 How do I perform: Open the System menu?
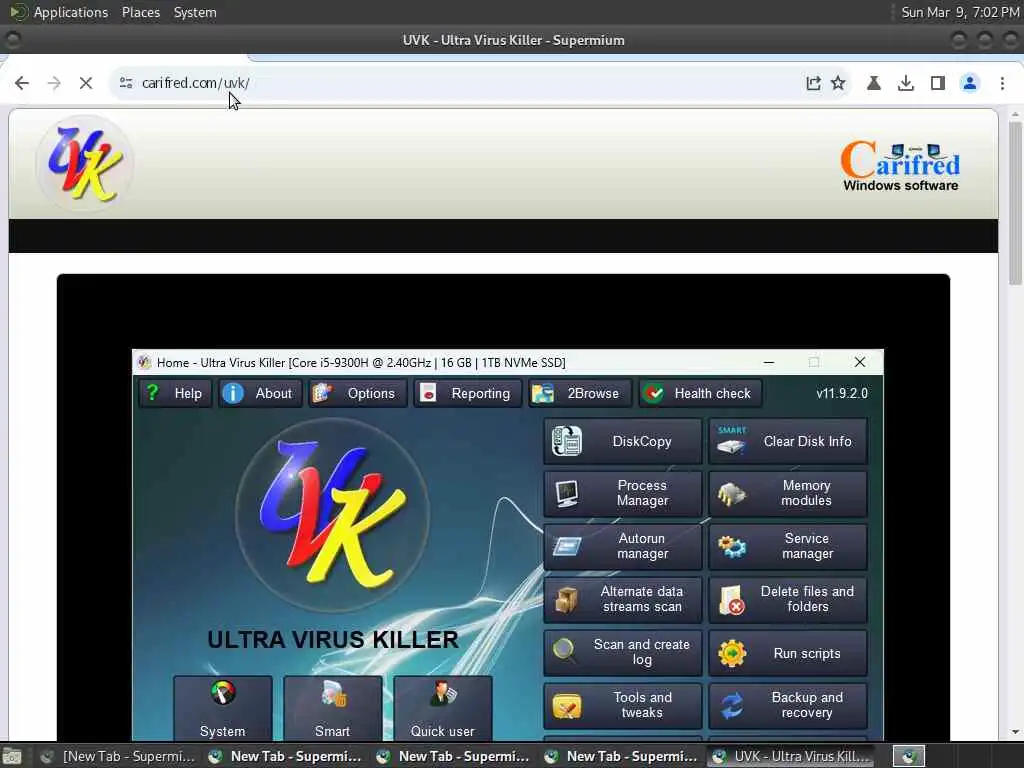[195, 12]
